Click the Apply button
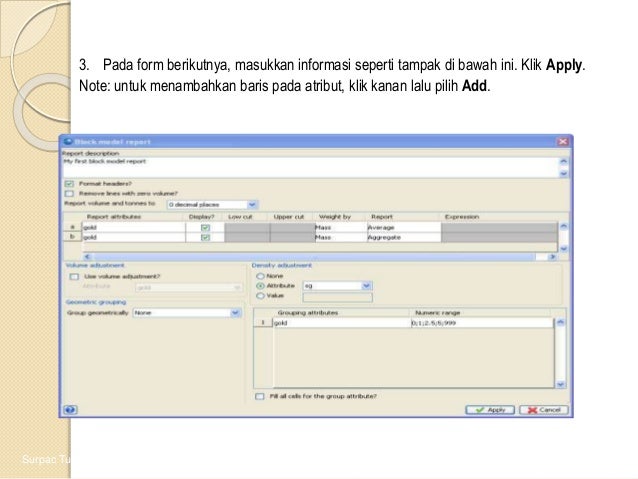Screen dimensions: 638x479 [490, 410]
